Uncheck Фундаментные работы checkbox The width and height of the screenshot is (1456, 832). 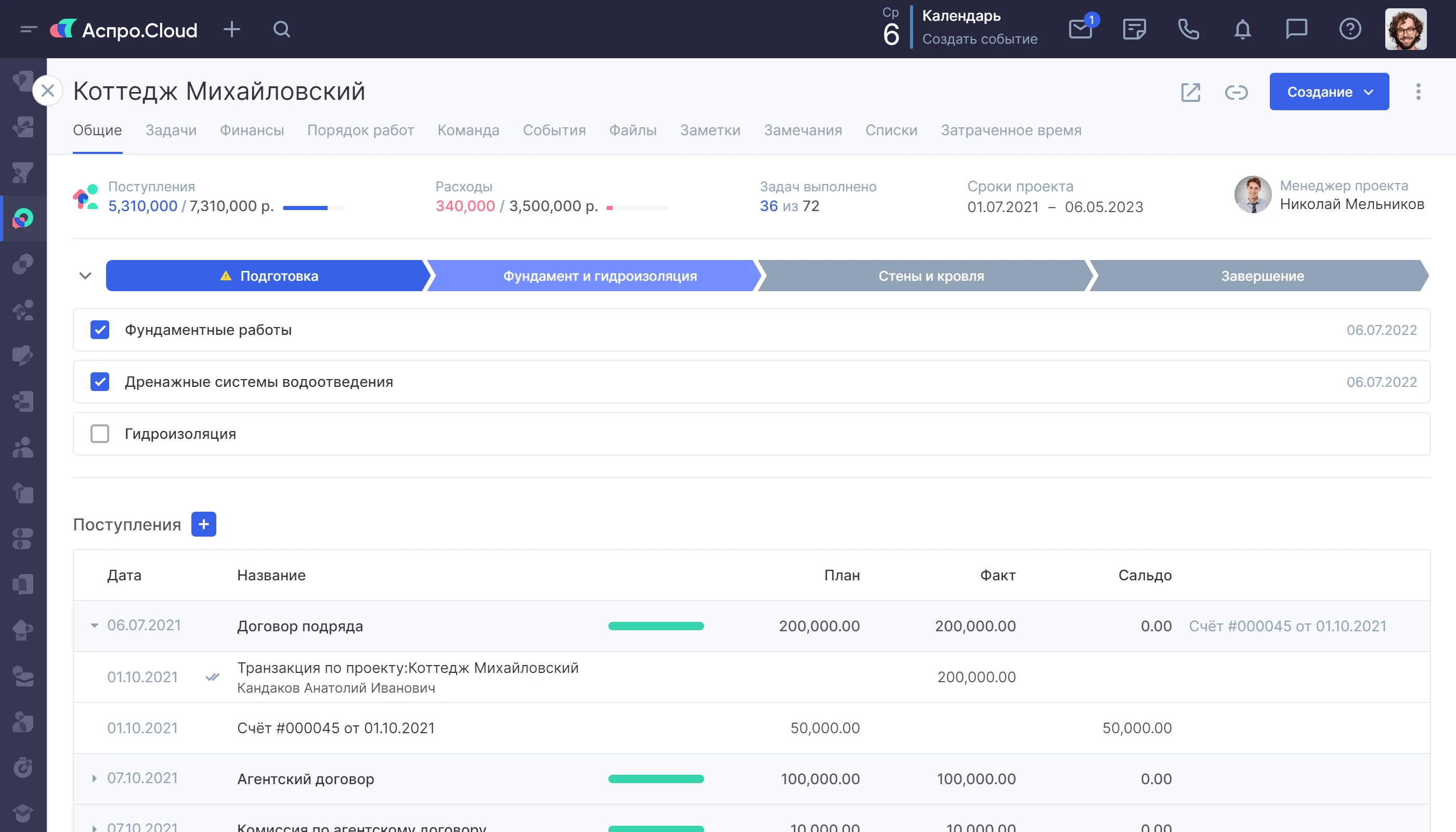(100, 330)
